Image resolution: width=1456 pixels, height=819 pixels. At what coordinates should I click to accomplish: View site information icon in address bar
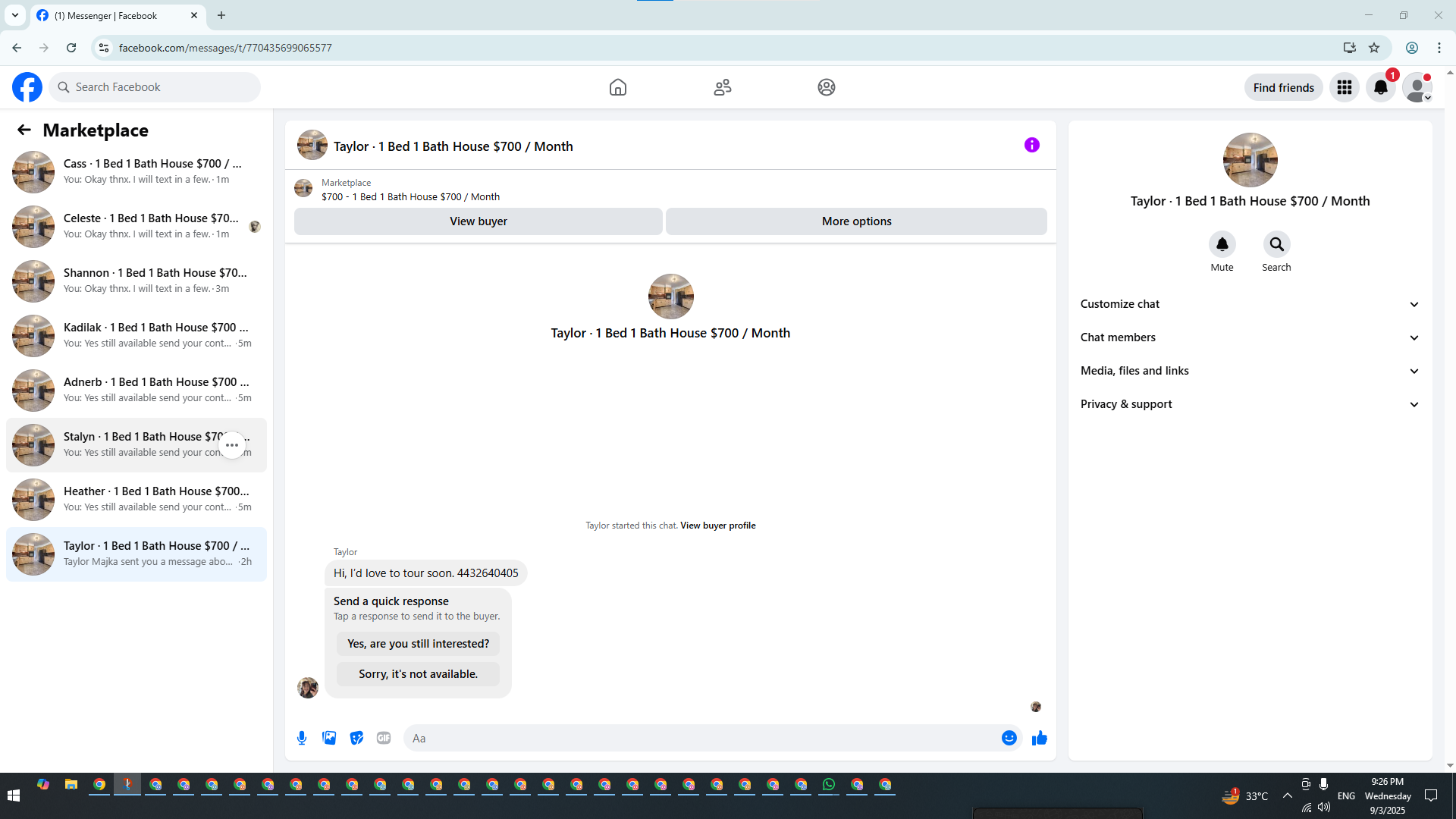pyautogui.click(x=104, y=48)
